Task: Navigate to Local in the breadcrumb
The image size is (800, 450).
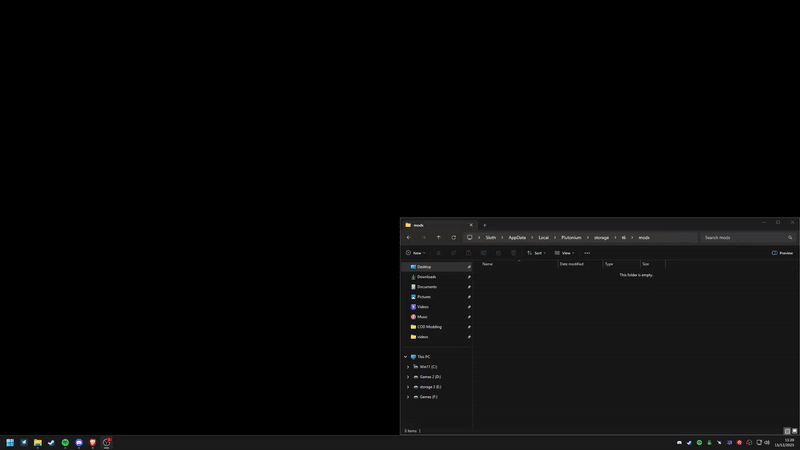Action: coord(543,238)
